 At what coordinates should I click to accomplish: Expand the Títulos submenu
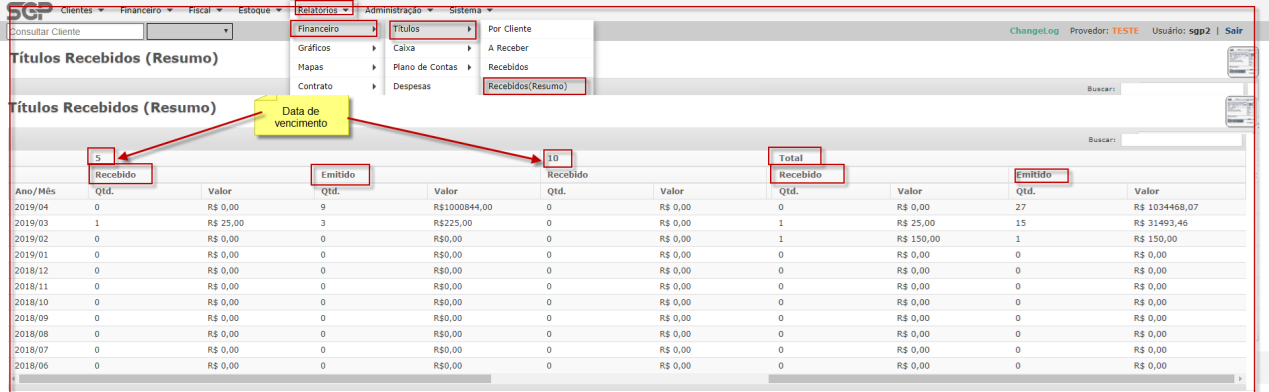point(431,29)
